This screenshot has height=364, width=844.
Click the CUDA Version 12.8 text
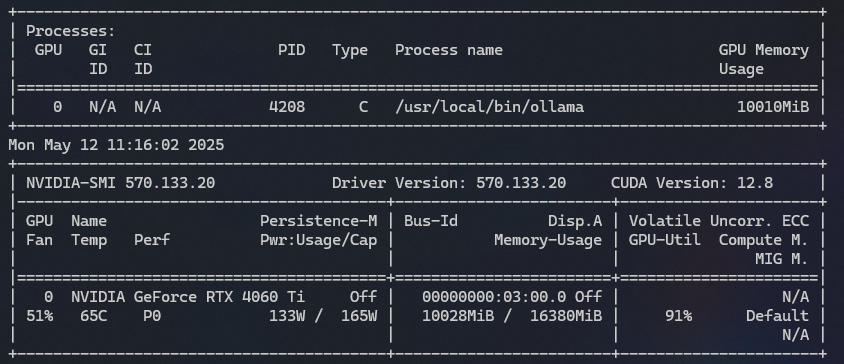(x=692, y=183)
